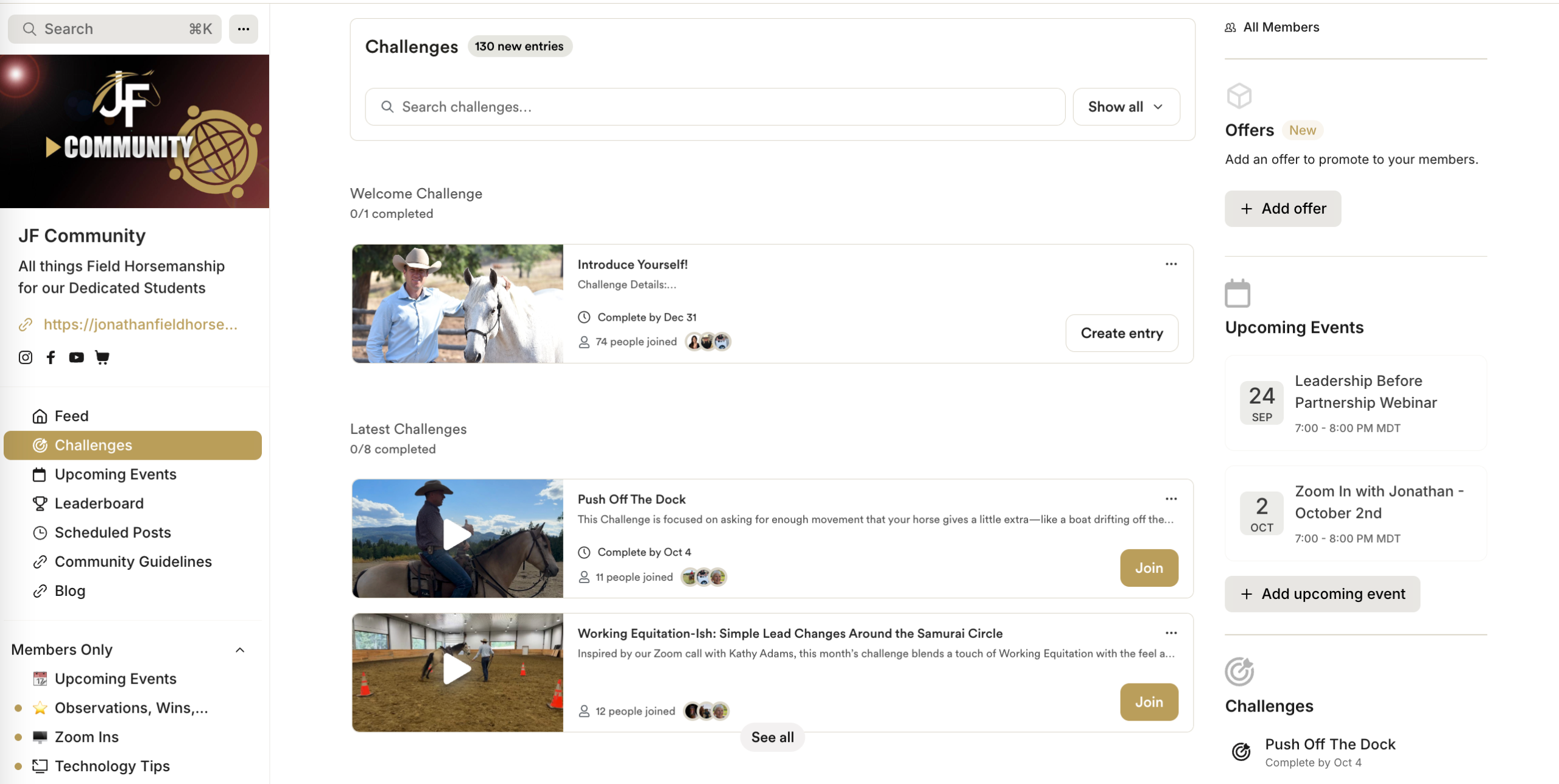Viewport: 1559px width, 784px height.
Task: Open three-dot menu on Push Off The Dock
Action: point(1170,499)
